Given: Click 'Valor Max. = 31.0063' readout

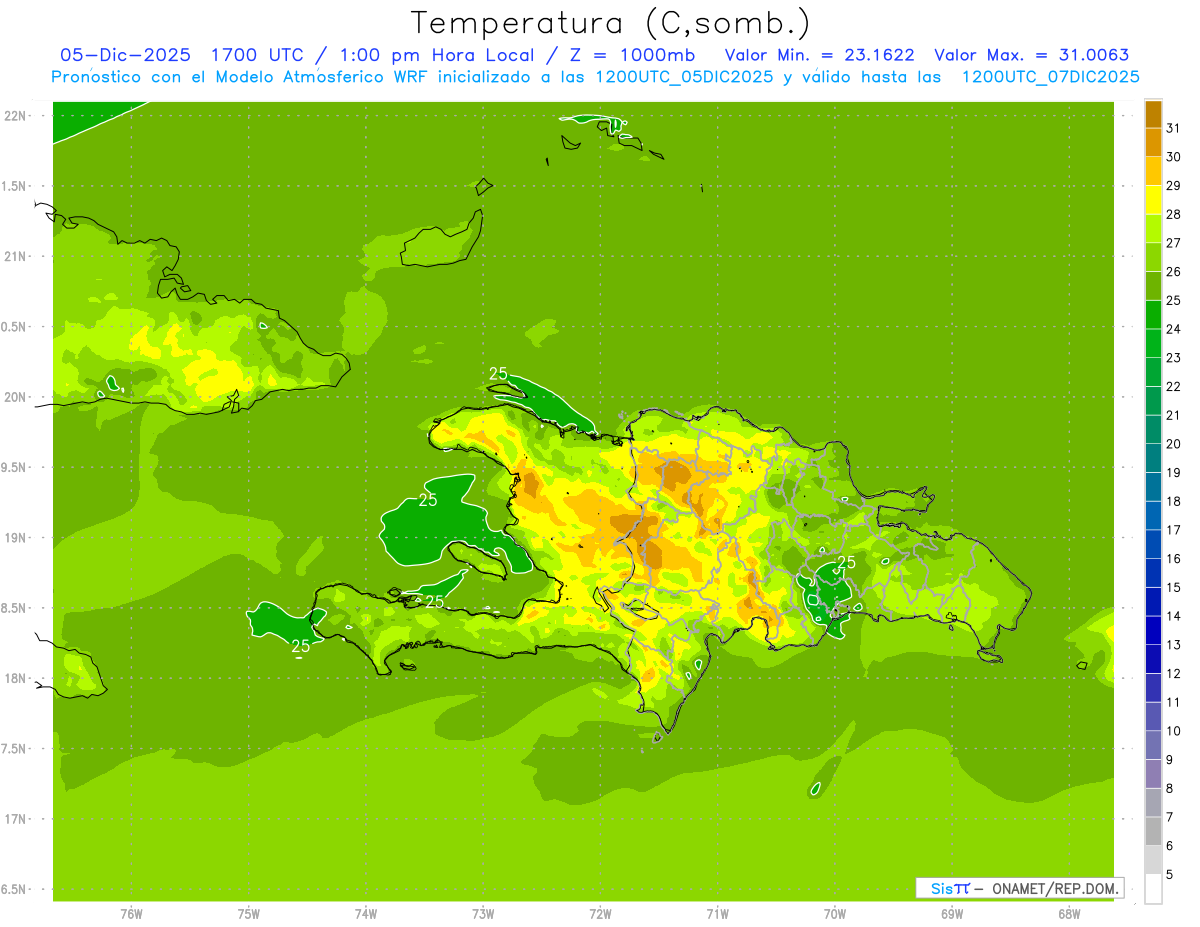Looking at the screenshot, I should 1031,55.
